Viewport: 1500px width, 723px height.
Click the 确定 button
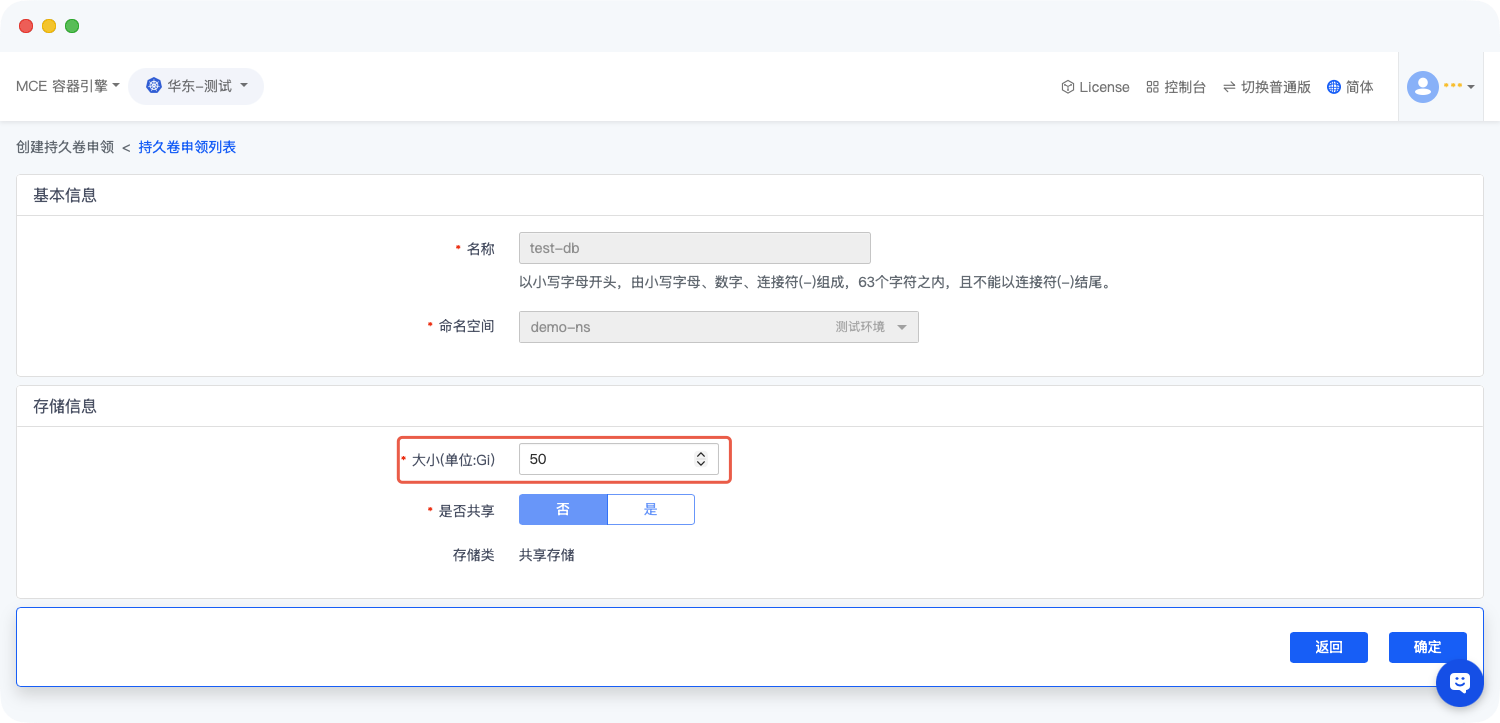coord(1427,647)
